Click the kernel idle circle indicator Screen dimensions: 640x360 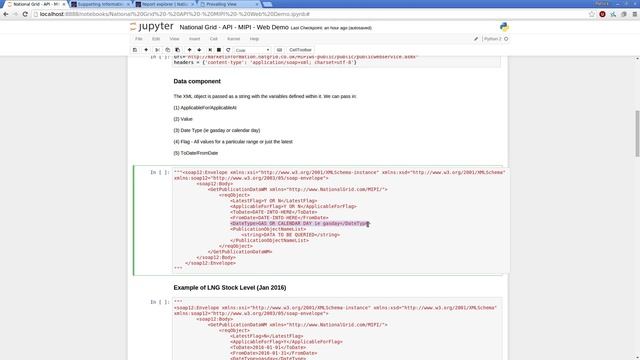(506, 39)
